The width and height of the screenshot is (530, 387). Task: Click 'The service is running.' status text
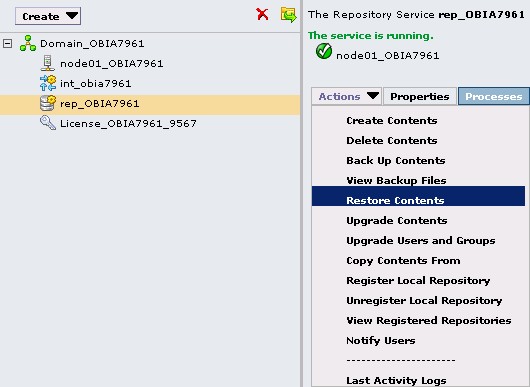click(370, 35)
